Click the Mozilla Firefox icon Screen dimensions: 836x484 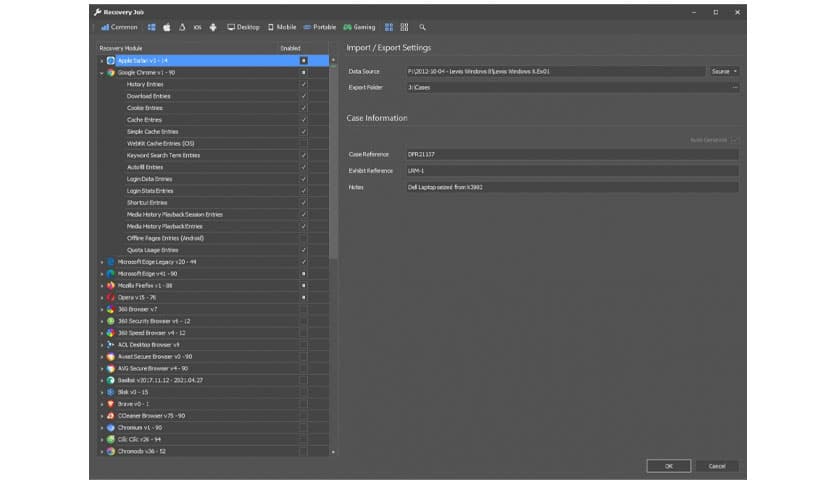tap(111, 286)
